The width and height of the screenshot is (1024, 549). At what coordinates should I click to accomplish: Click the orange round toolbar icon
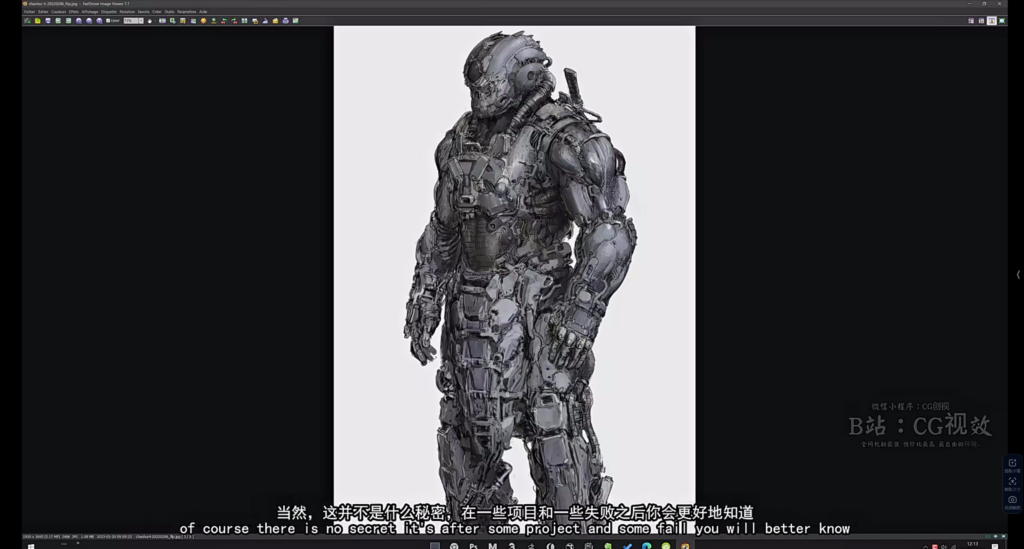[x=203, y=21]
